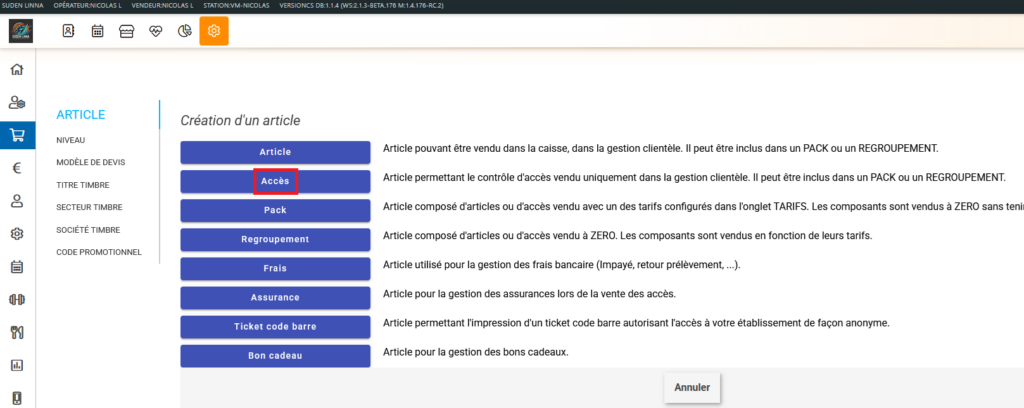Select the orange settings gear icon
The width and height of the screenshot is (1024, 408).
coord(214,31)
